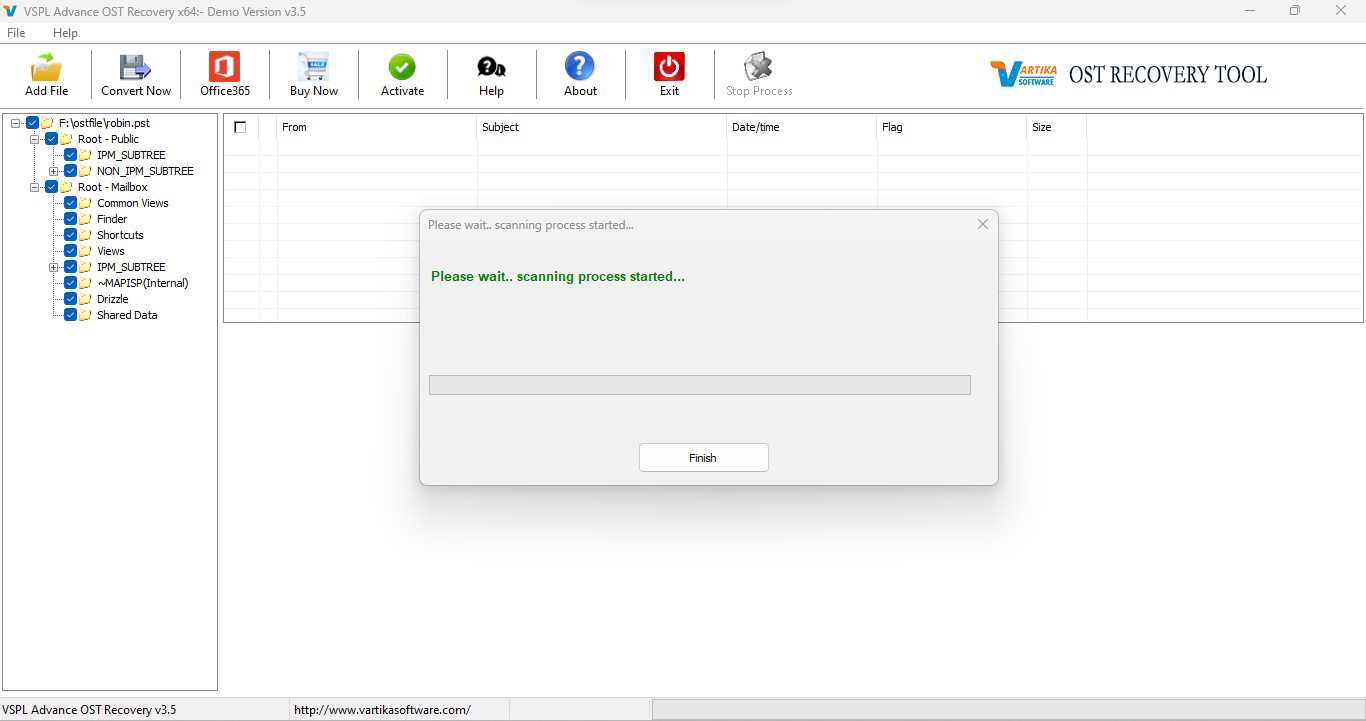Sort by the From column header
Image resolution: width=1366 pixels, height=721 pixels.
click(x=377, y=127)
